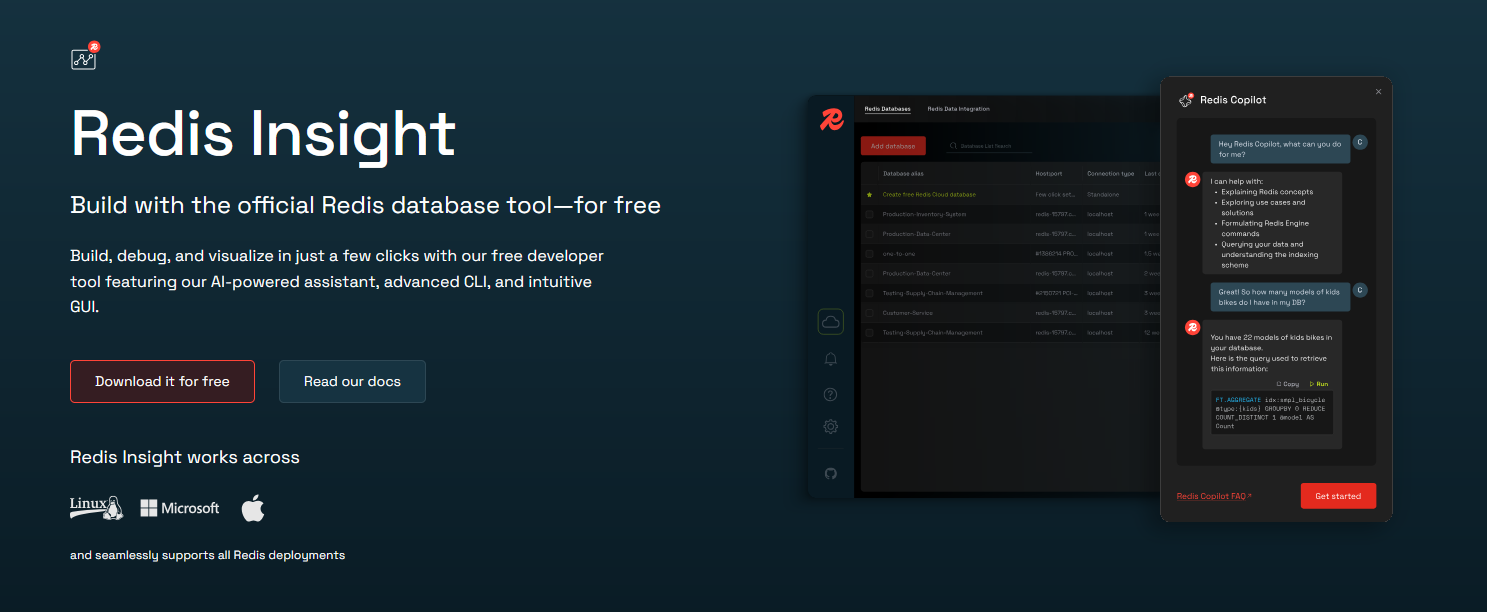This screenshot has width=1487, height=612.
Task: Click the Read our docs button
Action: (x=352, y=381)
